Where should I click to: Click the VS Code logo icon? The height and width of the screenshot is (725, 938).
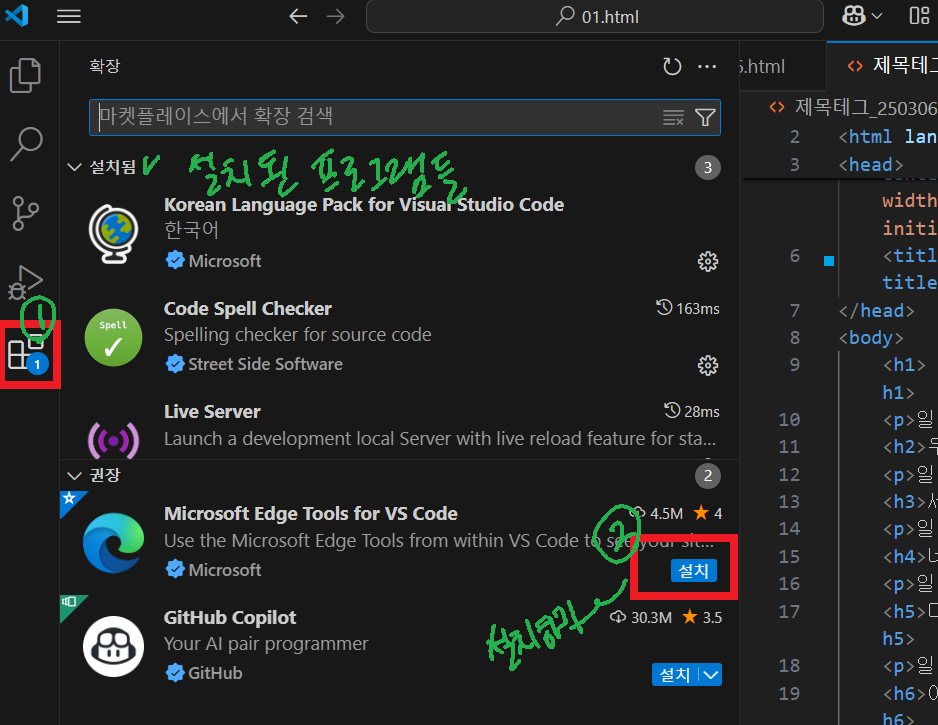17,16
